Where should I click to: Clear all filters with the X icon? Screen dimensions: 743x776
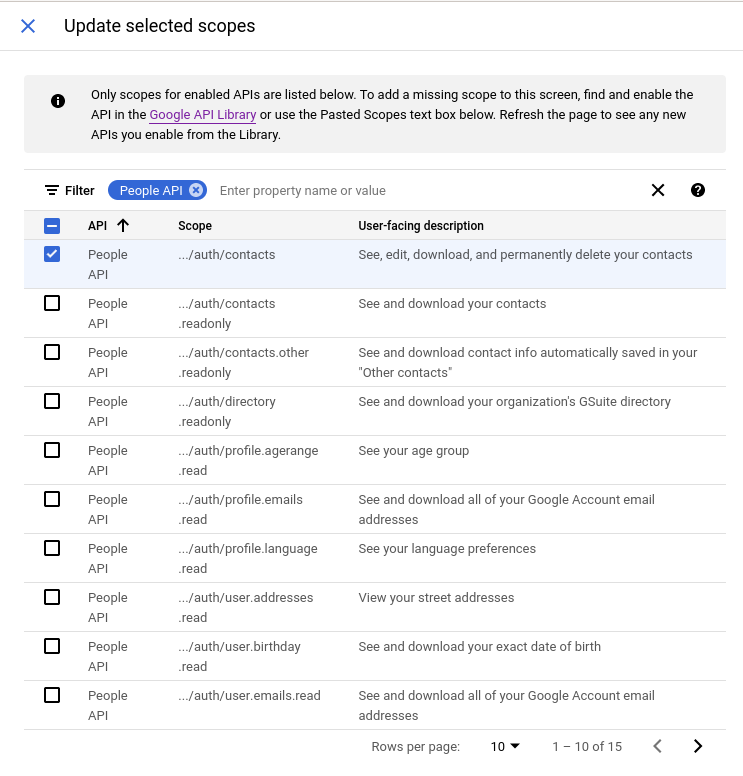tap(657, 190)
